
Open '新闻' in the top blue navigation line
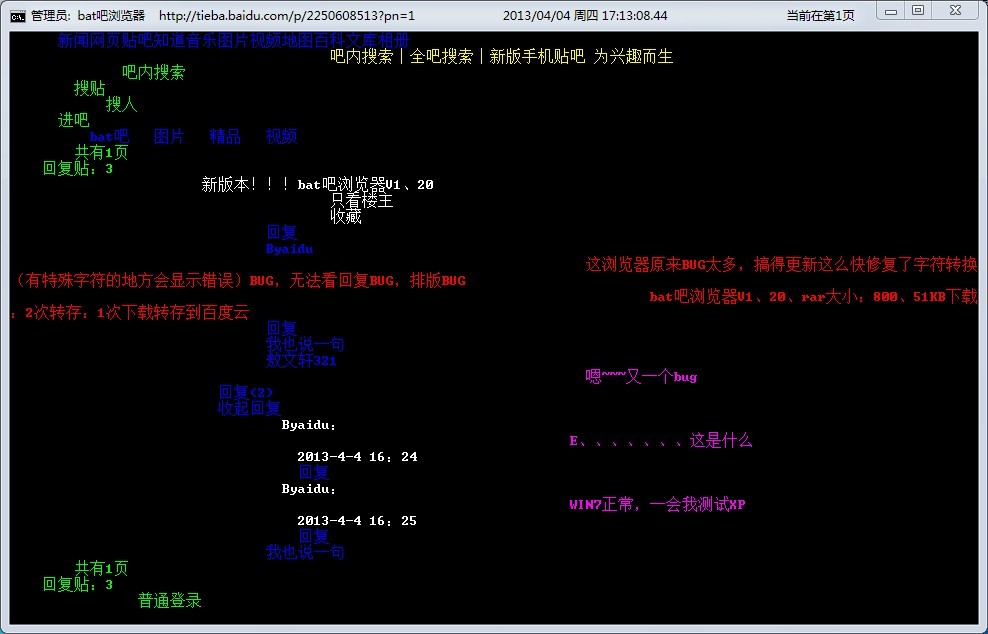pyautogui.click(x=73, y=41)
